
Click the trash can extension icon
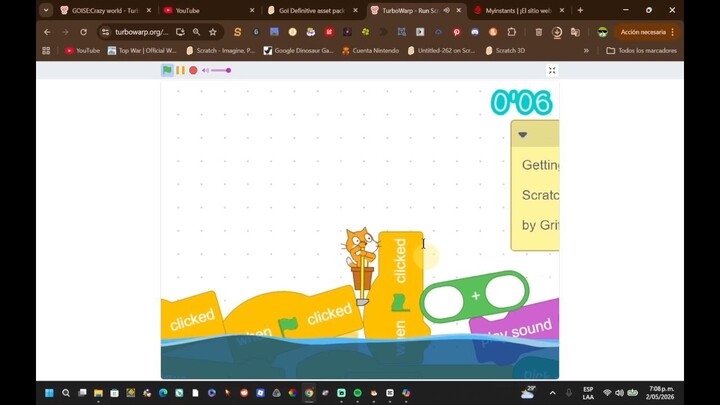pyautogui.click(x=539, y=32)
